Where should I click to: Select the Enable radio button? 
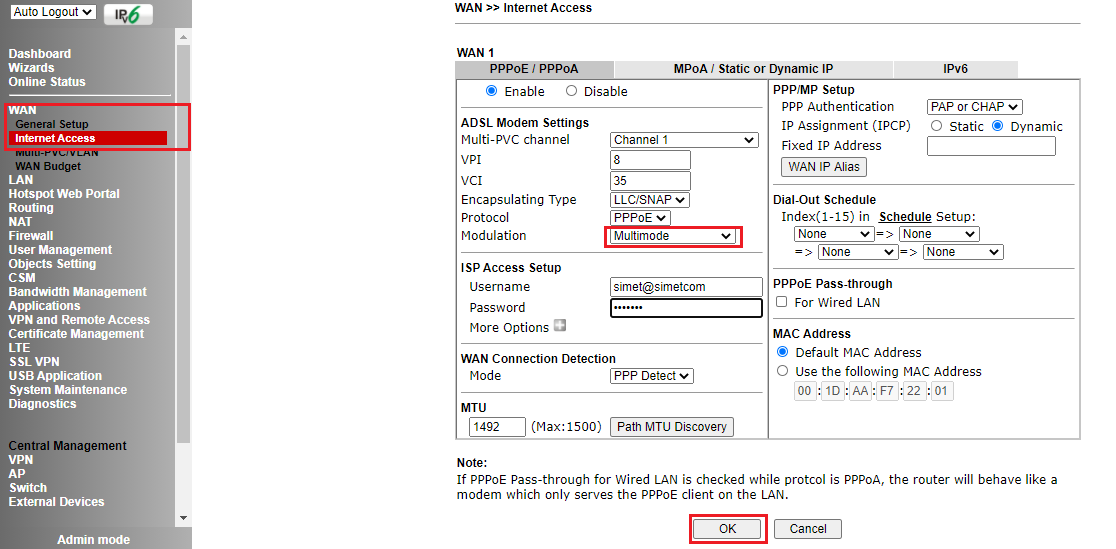(x=491, y=91)
